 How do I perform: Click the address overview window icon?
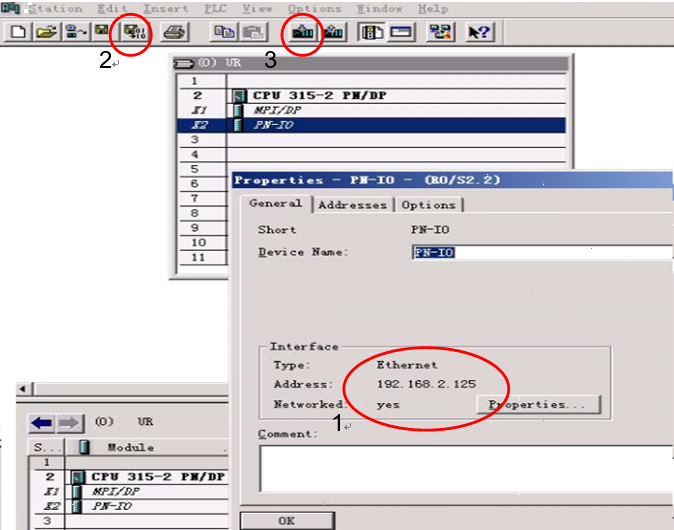[x=401, y=32]
